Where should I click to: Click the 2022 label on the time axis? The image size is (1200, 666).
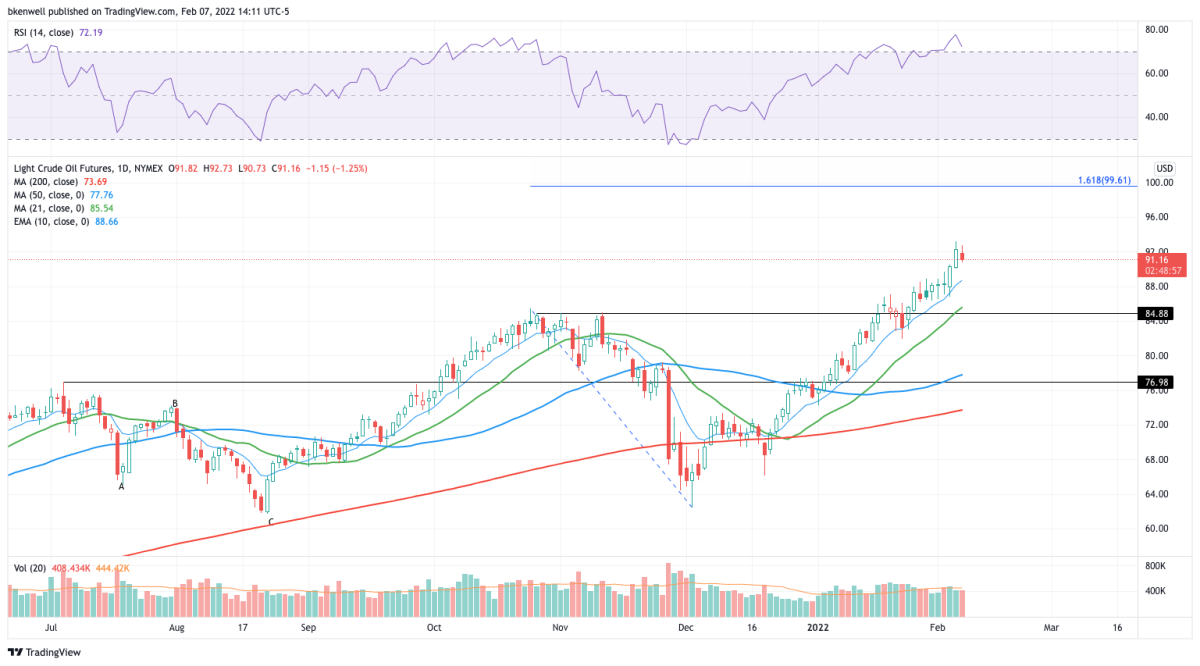(819, 628)
